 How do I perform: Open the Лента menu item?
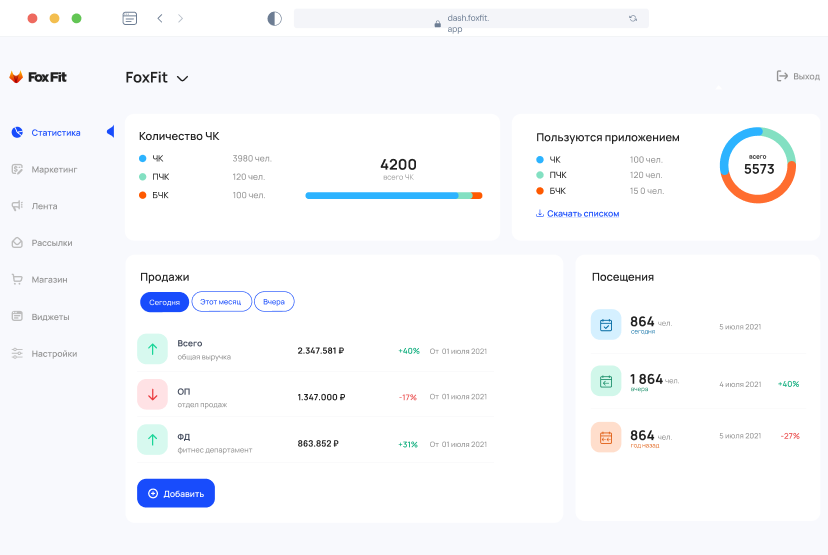click(x=44, y=206)
